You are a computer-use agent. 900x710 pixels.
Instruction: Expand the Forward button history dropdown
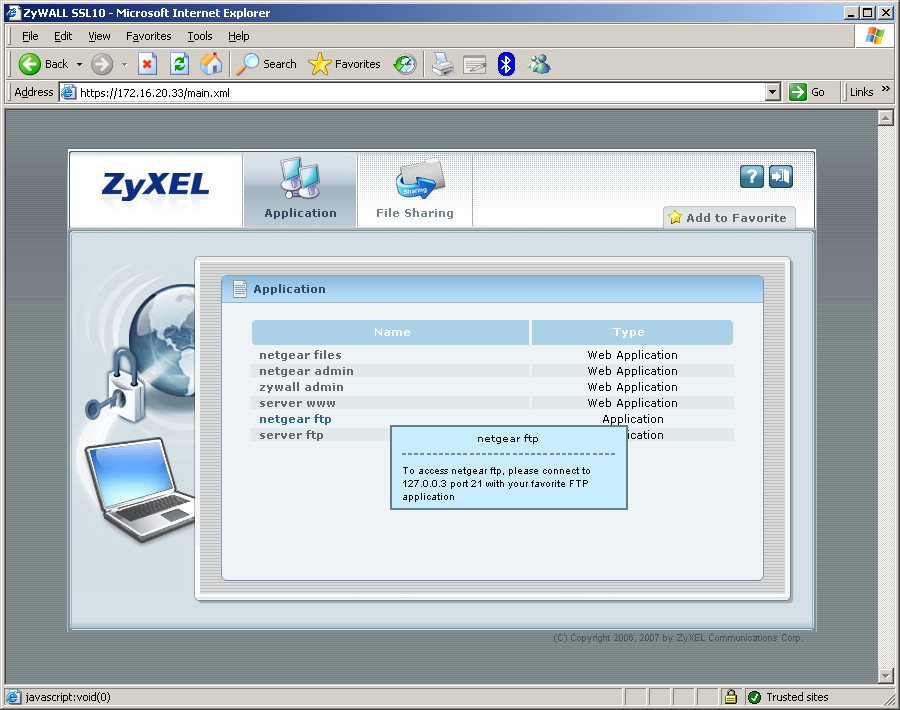point(125,64)
